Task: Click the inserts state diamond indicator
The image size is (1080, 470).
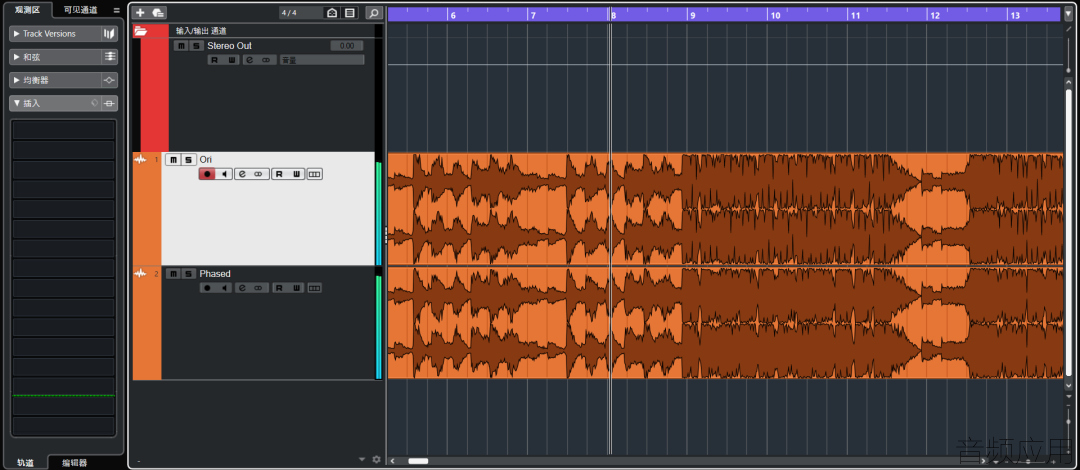Action: (95, 103)
